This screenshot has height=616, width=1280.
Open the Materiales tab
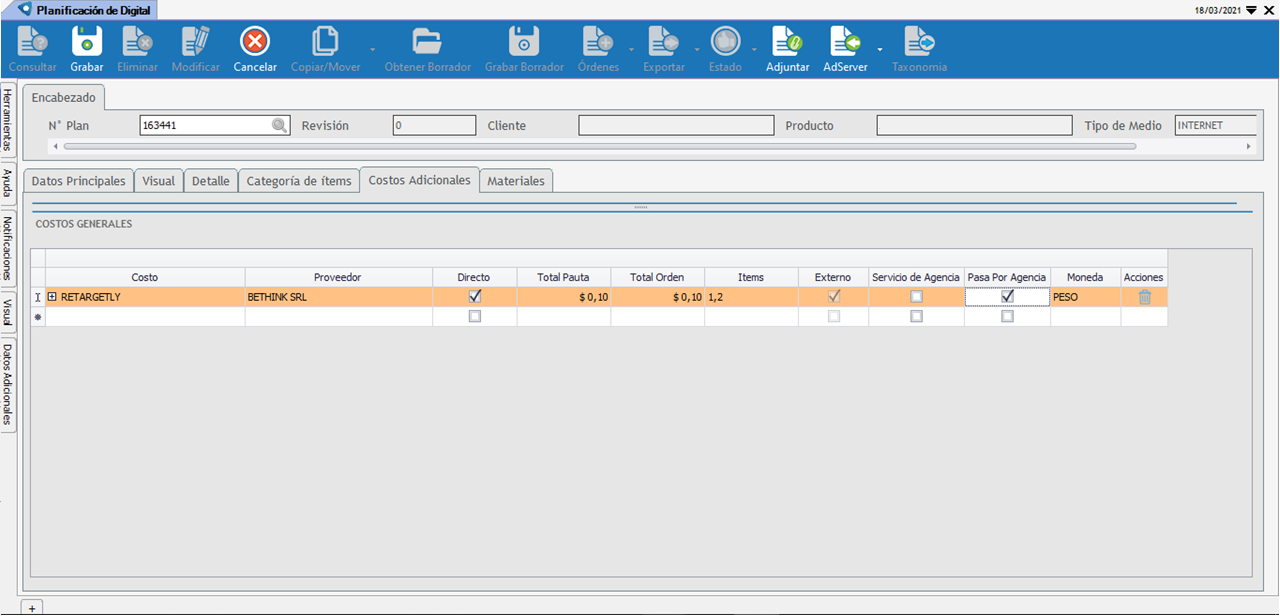coord(516,181)
